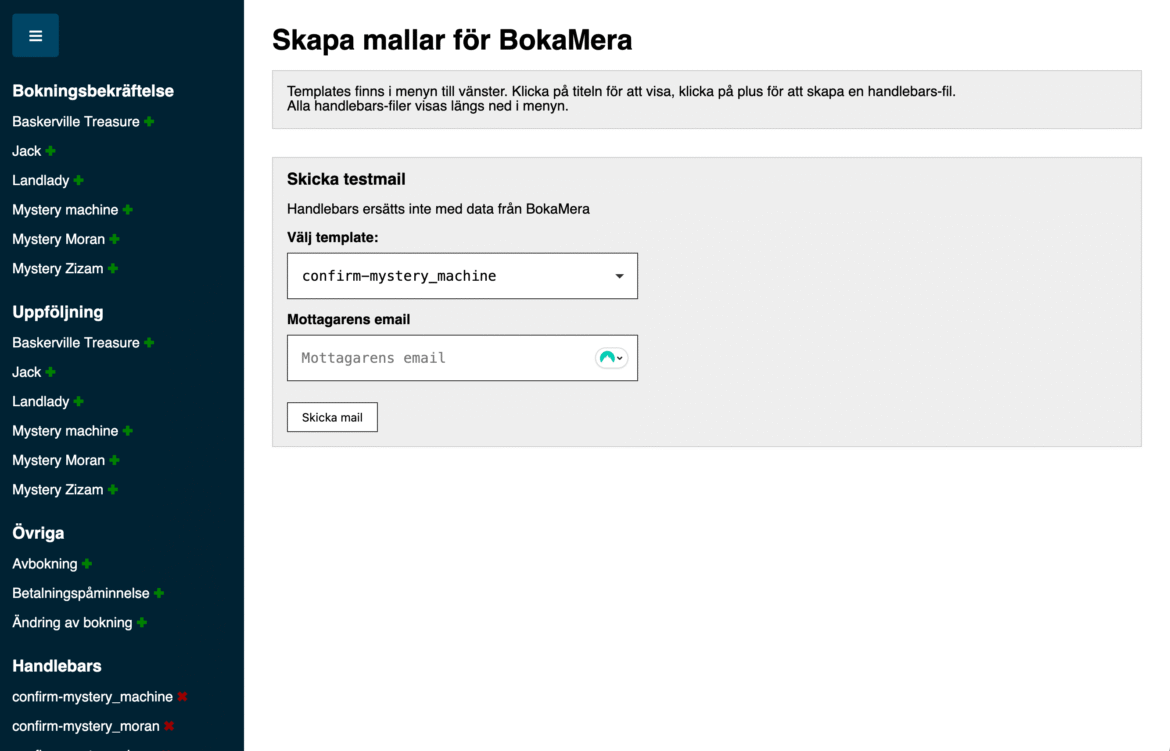Click plus icon beside Jack under Bokningsbekräftelse
The image size is (1170, 751).
click(50, 151)
